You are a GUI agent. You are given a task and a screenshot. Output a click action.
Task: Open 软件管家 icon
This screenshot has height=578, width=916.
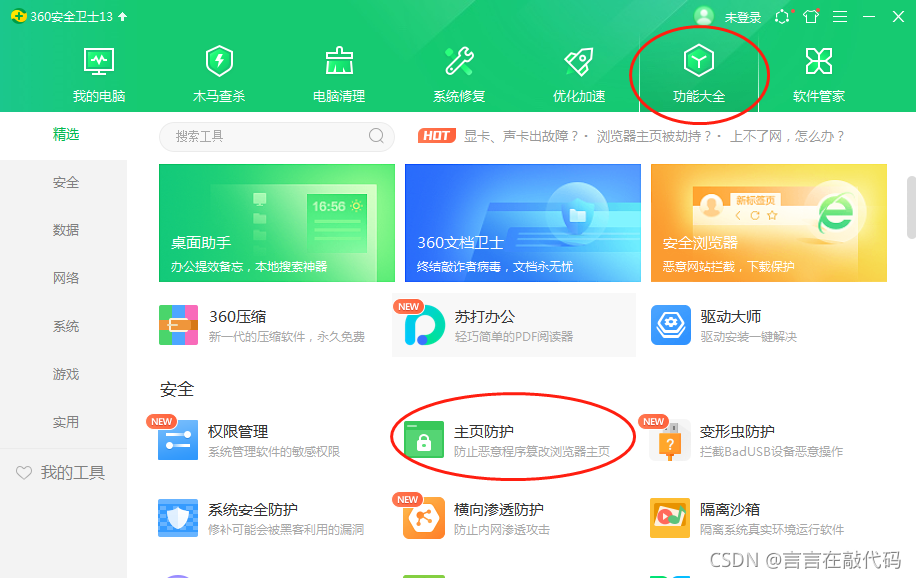pyautogui.click(x=818, y=61)
